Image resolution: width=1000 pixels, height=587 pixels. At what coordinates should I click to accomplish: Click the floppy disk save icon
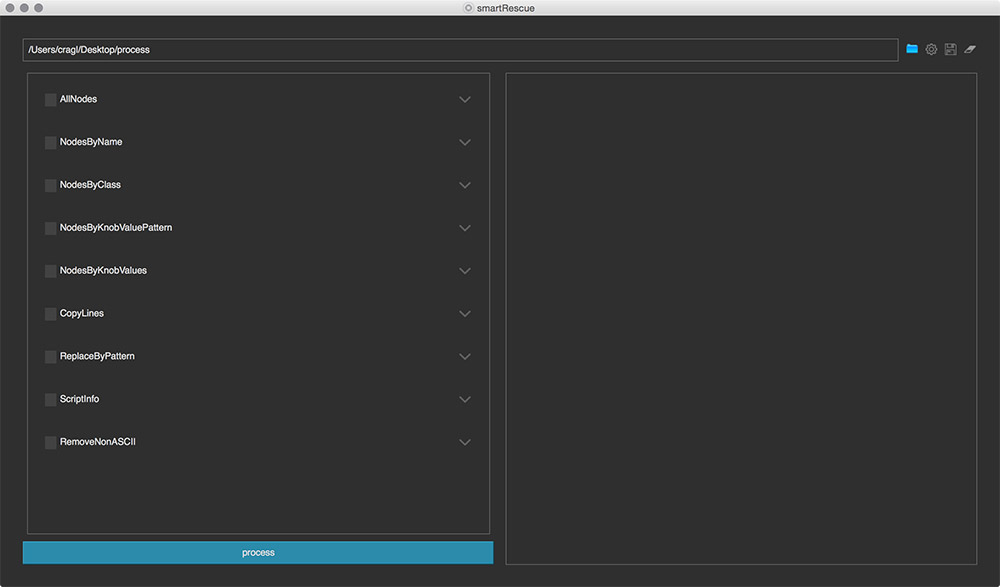click(x=950, y=49)
